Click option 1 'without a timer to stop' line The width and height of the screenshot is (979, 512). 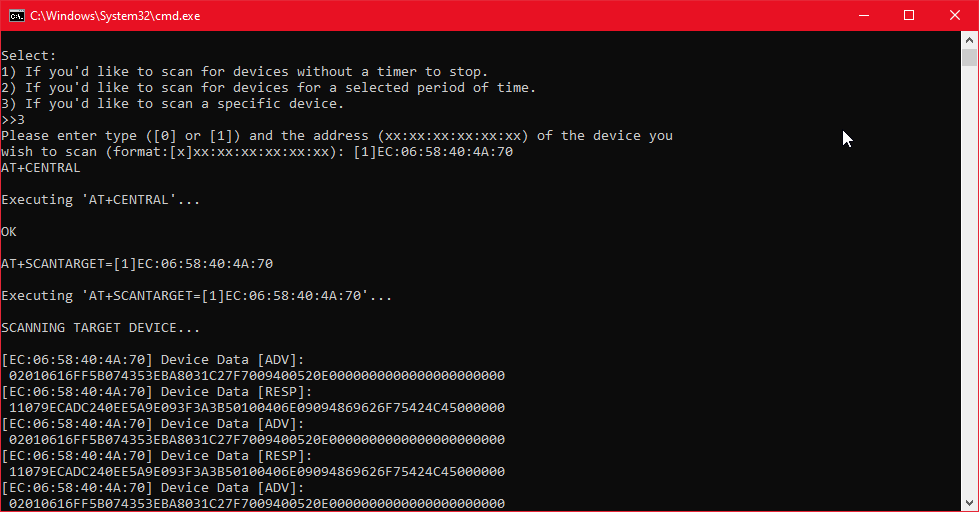[245, 72]
